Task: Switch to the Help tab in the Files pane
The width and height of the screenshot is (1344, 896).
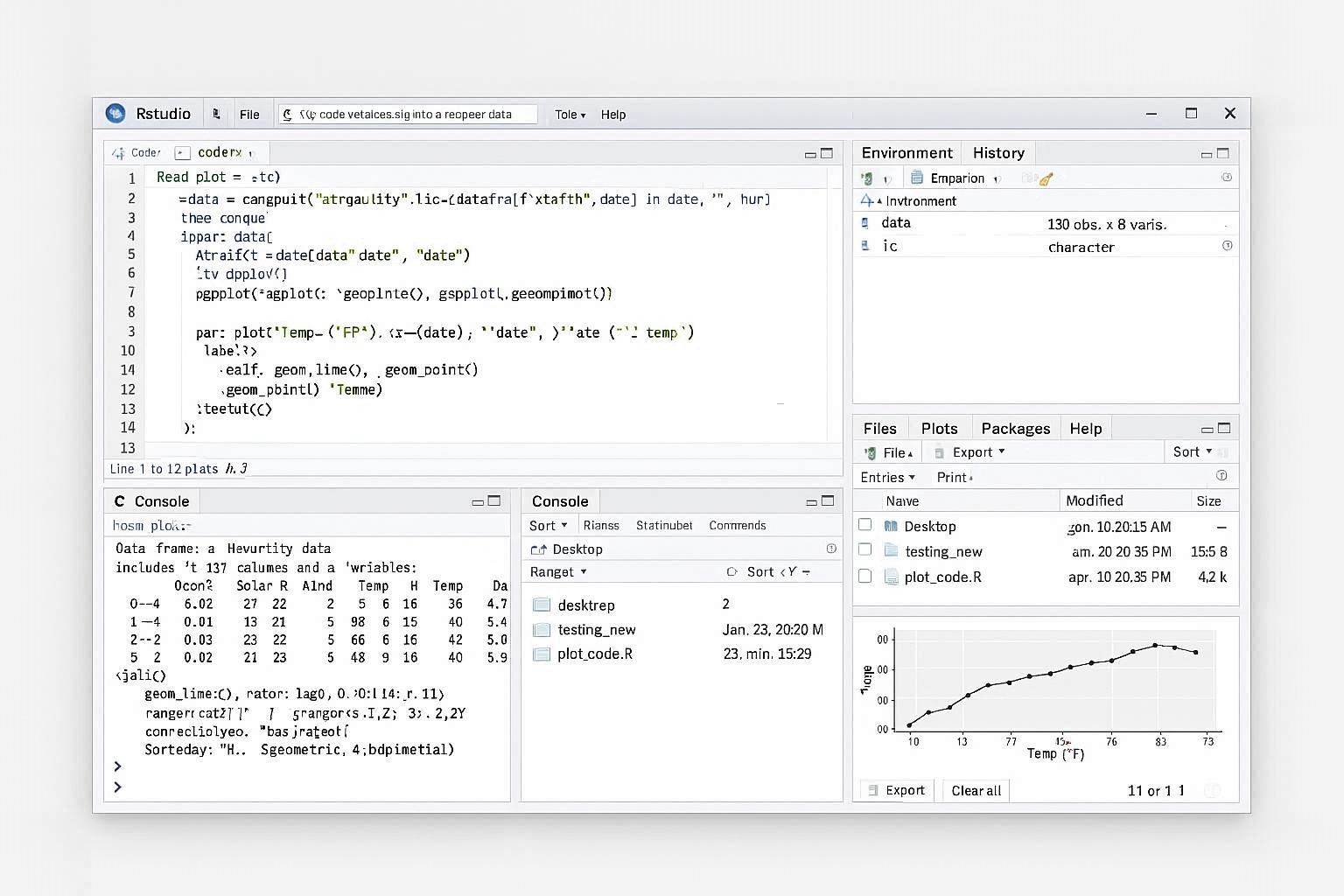Action: 1086,429
